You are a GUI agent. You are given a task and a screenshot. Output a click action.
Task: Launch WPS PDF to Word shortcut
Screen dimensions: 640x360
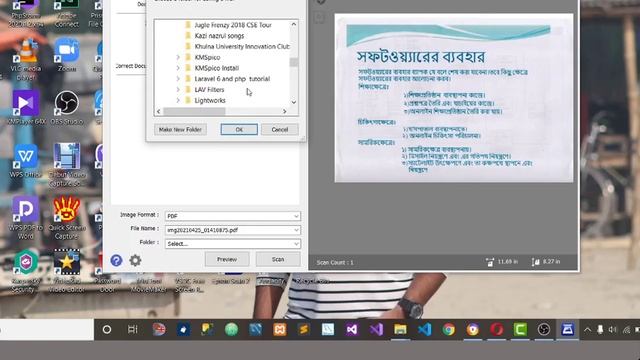(x=25, y=218)
